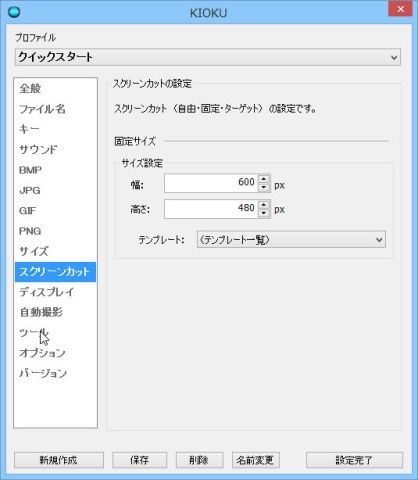Select BMP in the category list
The height and width of the screenshot is (480, 418).
click(55, 170)
